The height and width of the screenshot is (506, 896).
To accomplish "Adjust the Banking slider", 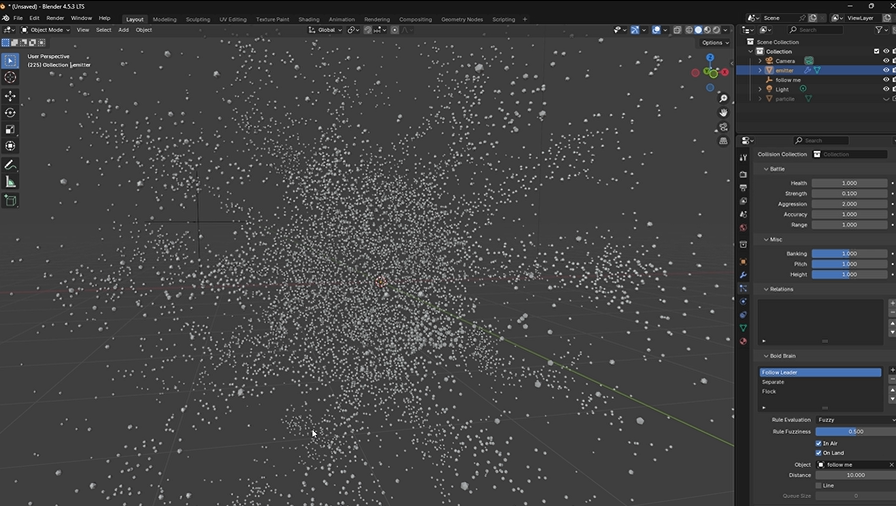I will point(849,254).
